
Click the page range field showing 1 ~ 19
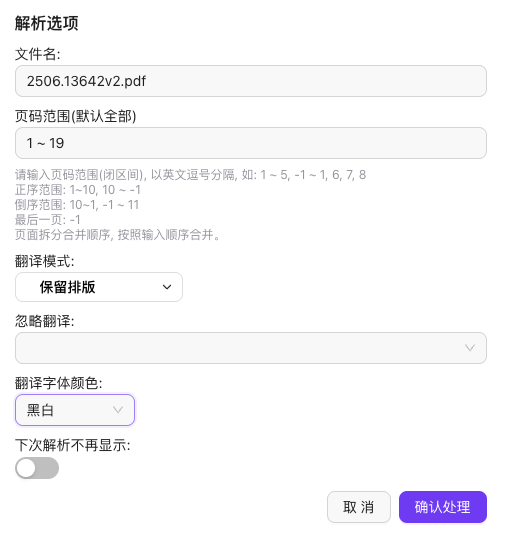(251, 143)
